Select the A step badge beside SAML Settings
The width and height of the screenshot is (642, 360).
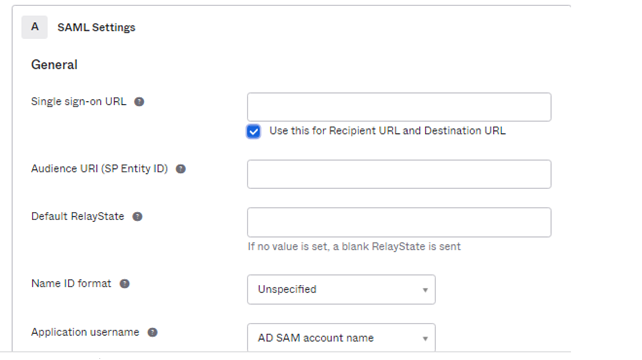(x=34, y=27)
